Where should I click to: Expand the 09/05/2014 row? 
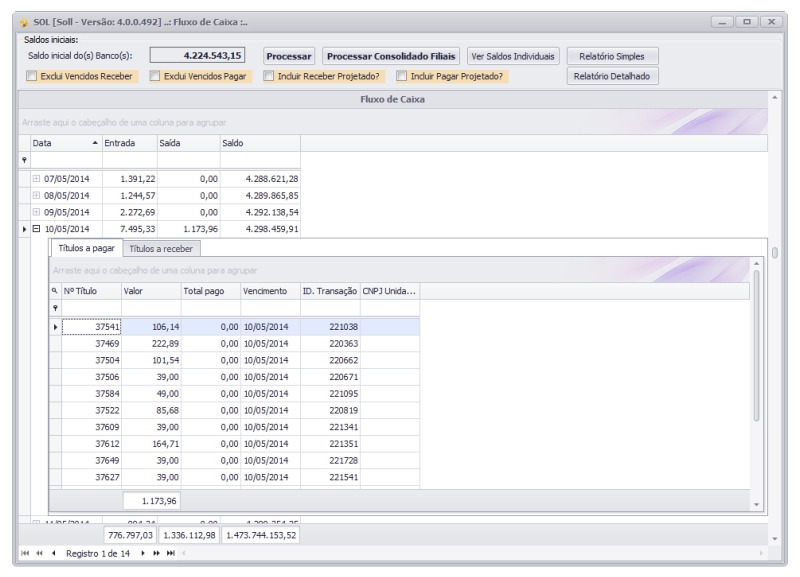(36, 212)
